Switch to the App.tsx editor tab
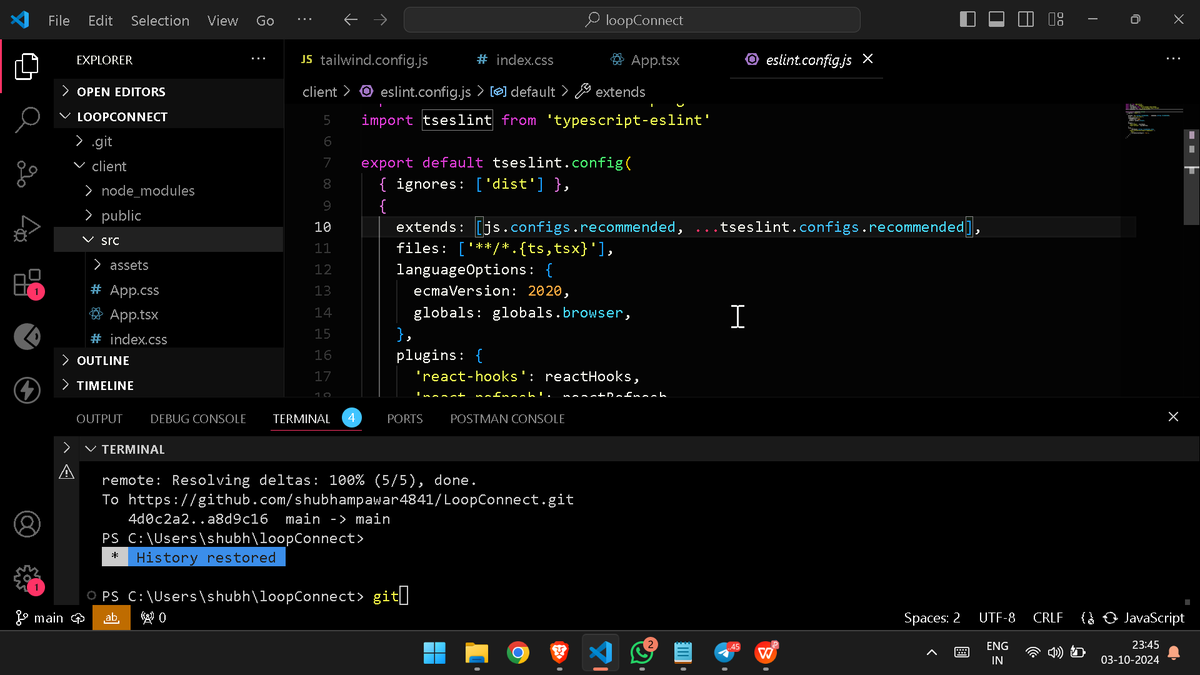 tap(646, 60)
